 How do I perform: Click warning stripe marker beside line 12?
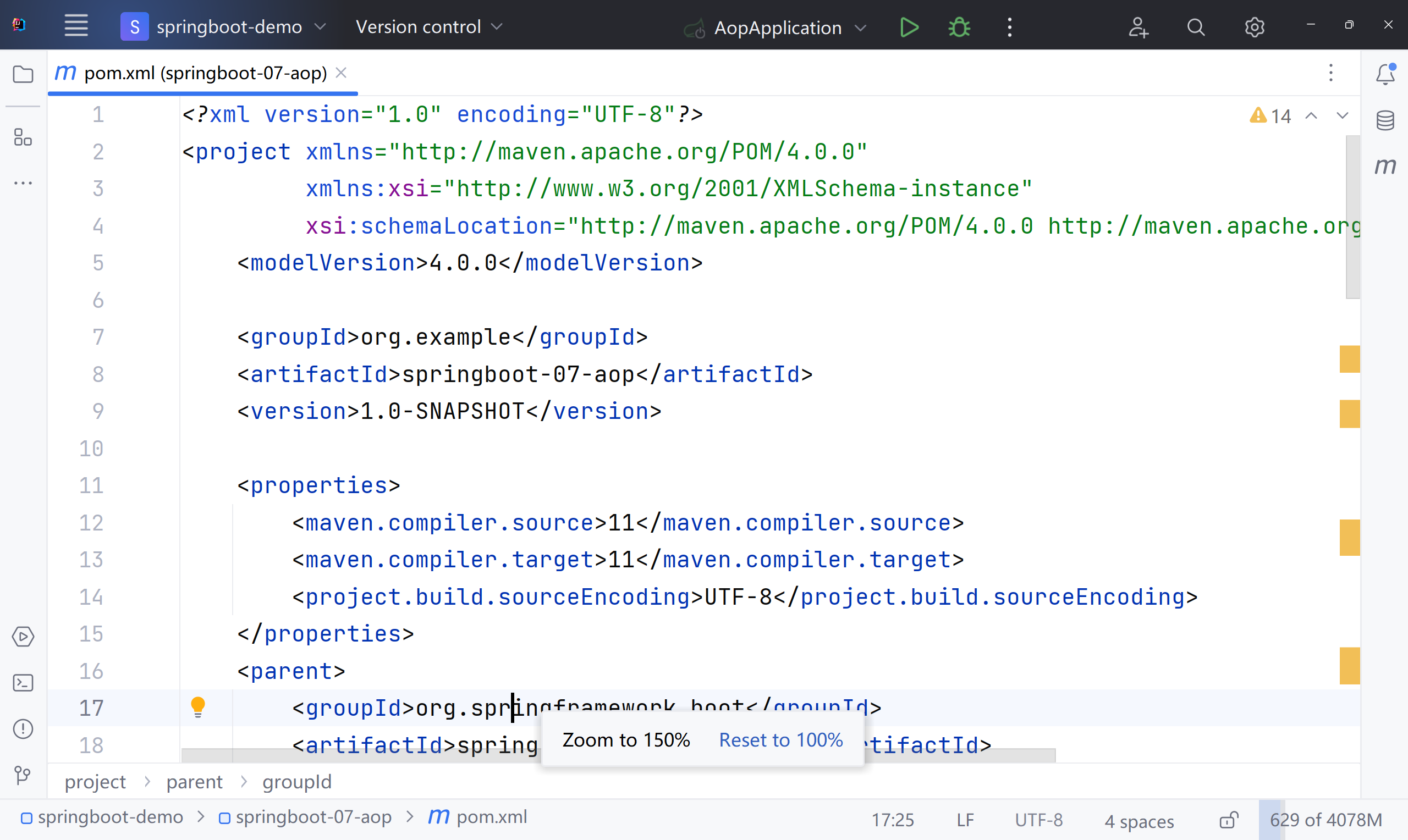pyautogui.click(x=1349, y=537)
